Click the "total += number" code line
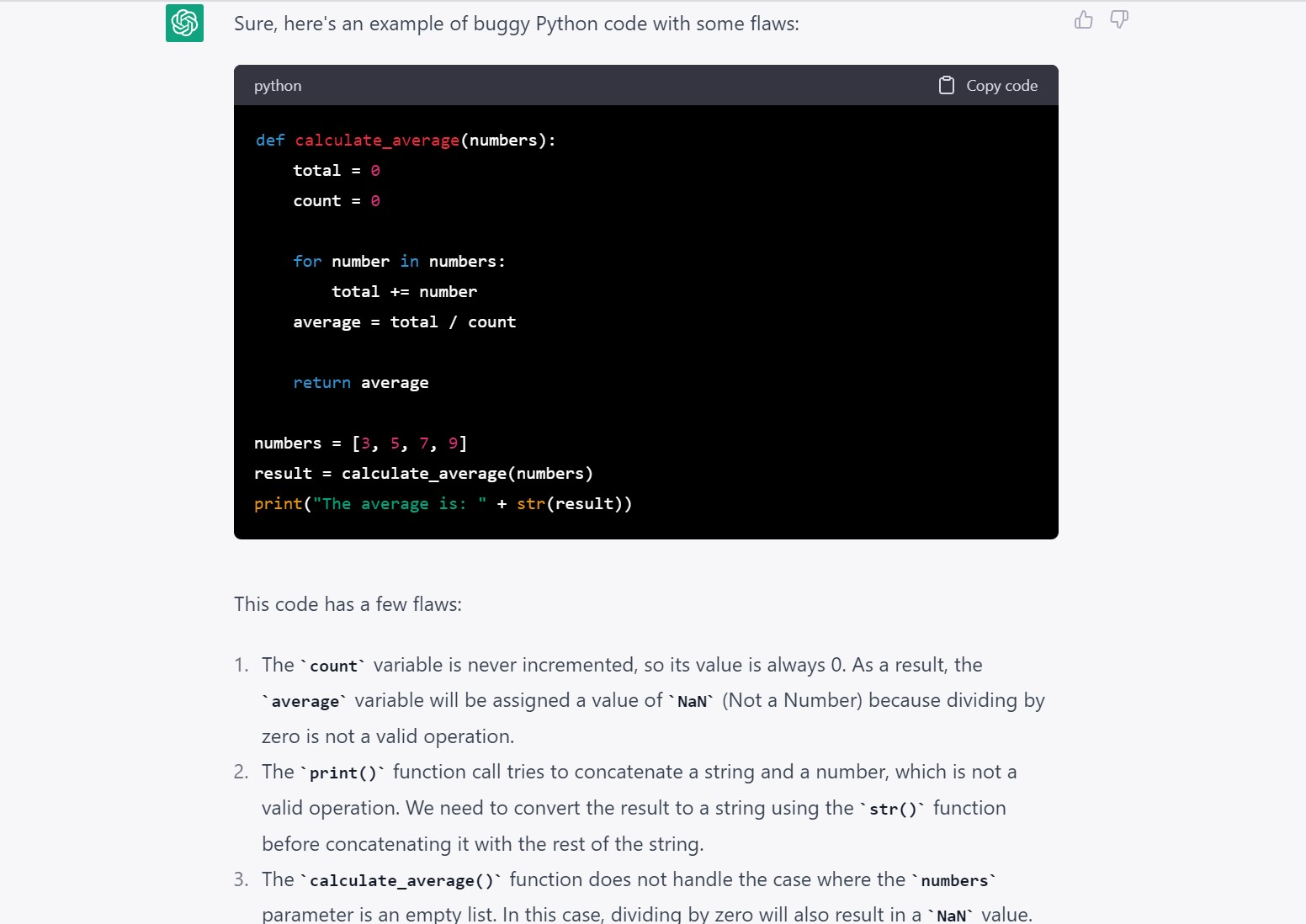 (x=404, y=292)
